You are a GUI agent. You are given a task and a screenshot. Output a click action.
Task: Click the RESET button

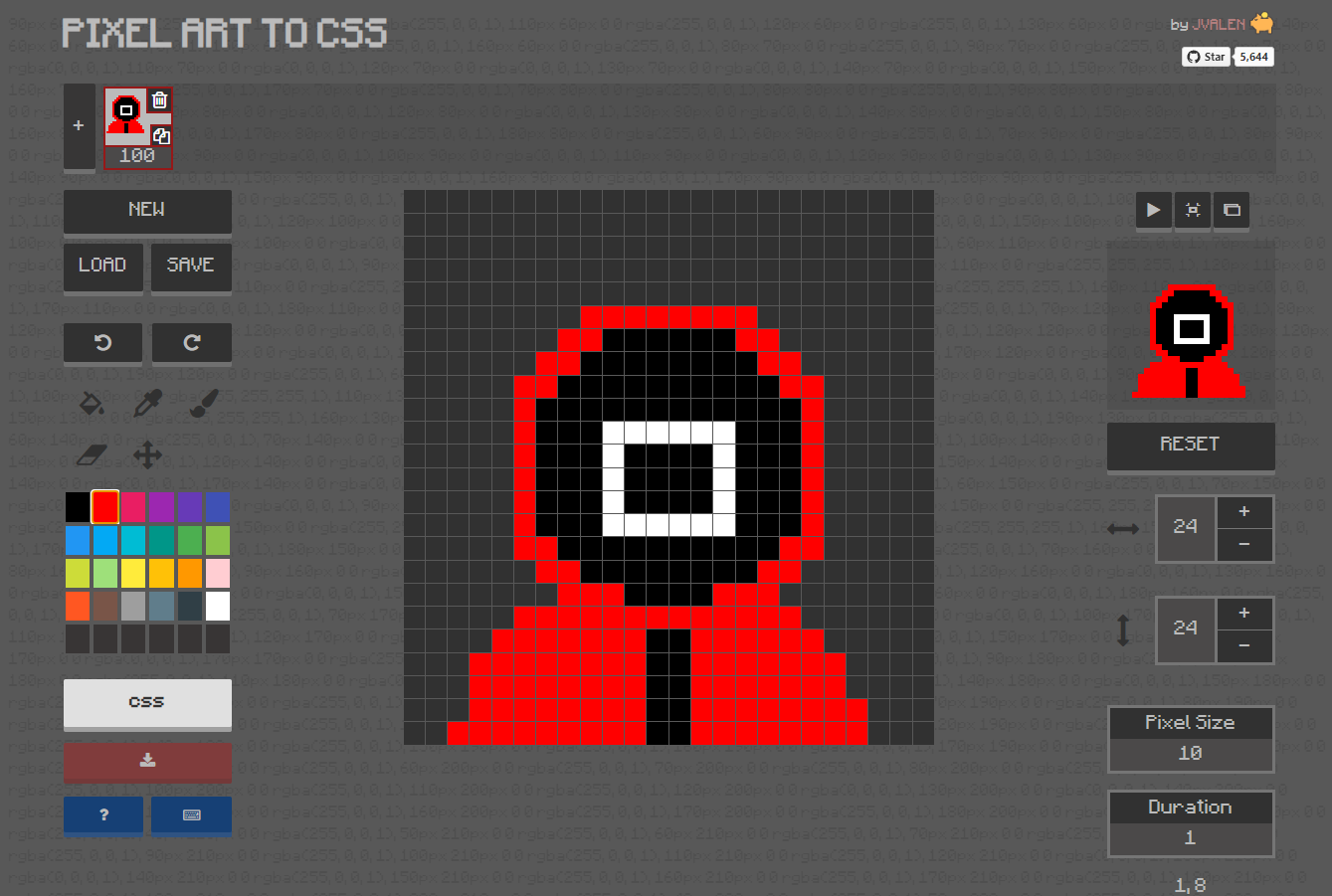click(1191, 446)
